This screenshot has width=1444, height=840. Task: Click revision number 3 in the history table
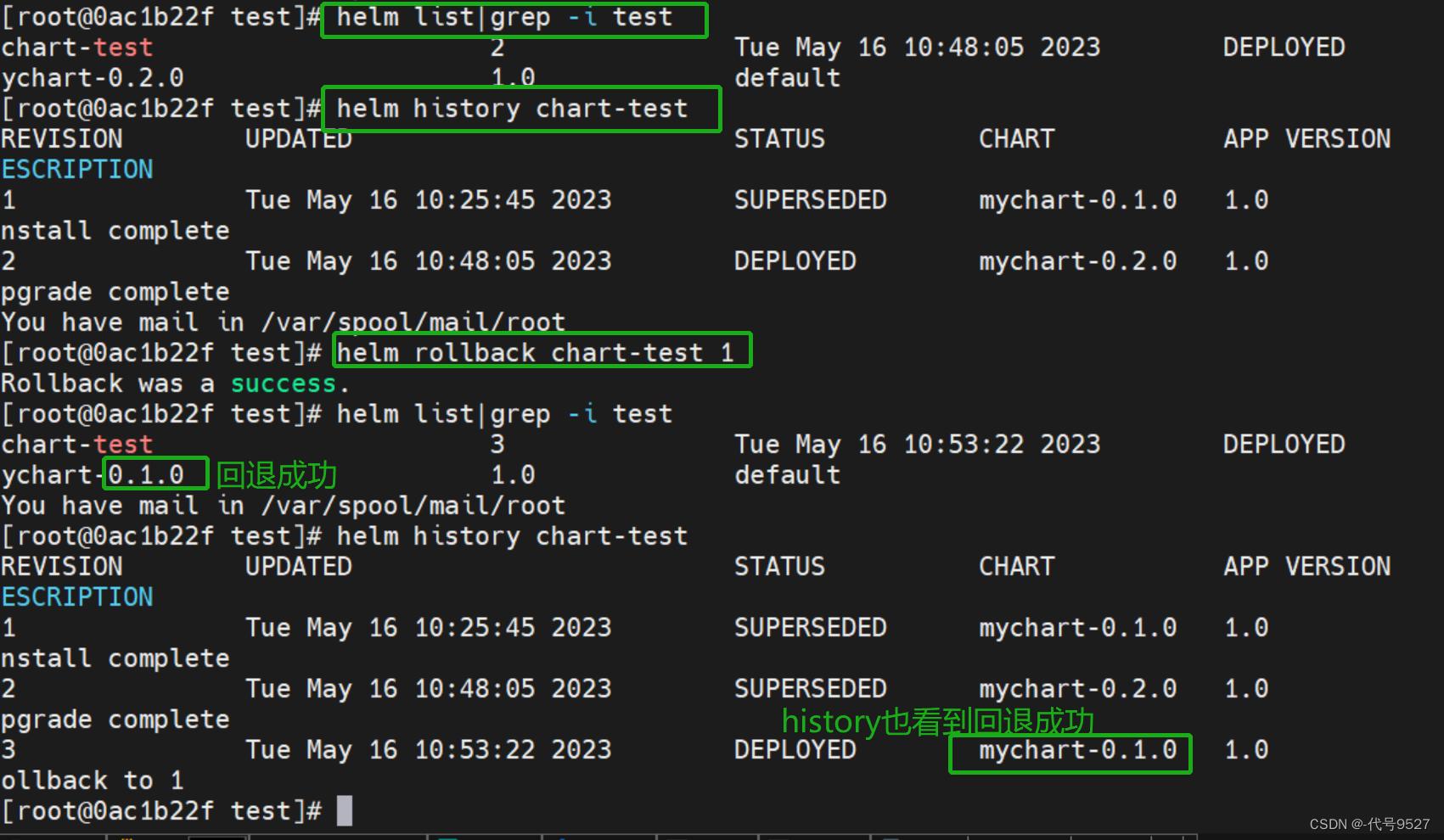click(x=8, y=750)
